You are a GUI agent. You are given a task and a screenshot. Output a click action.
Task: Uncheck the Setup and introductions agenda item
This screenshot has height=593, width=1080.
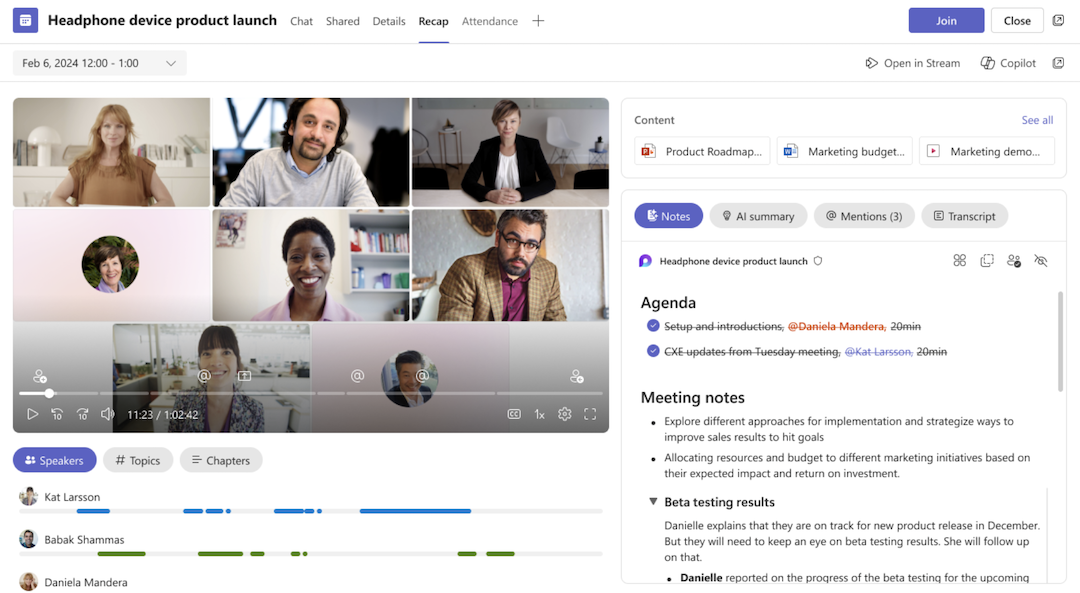click(653, 326)
